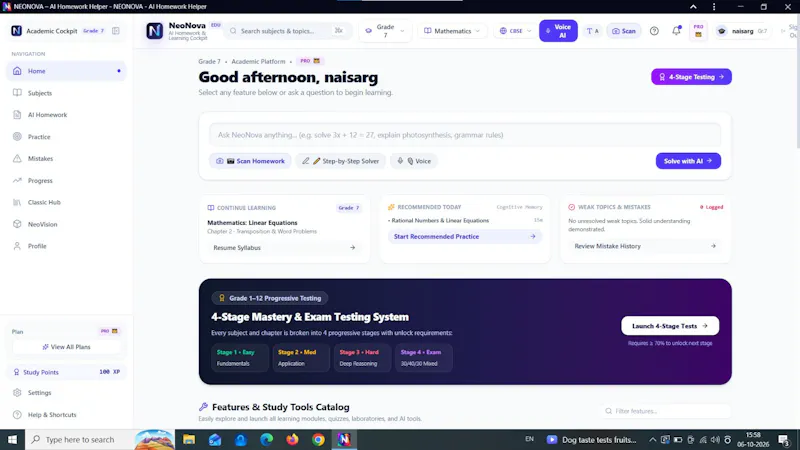Open Help & Shortcuts

[x=66, y=415]
